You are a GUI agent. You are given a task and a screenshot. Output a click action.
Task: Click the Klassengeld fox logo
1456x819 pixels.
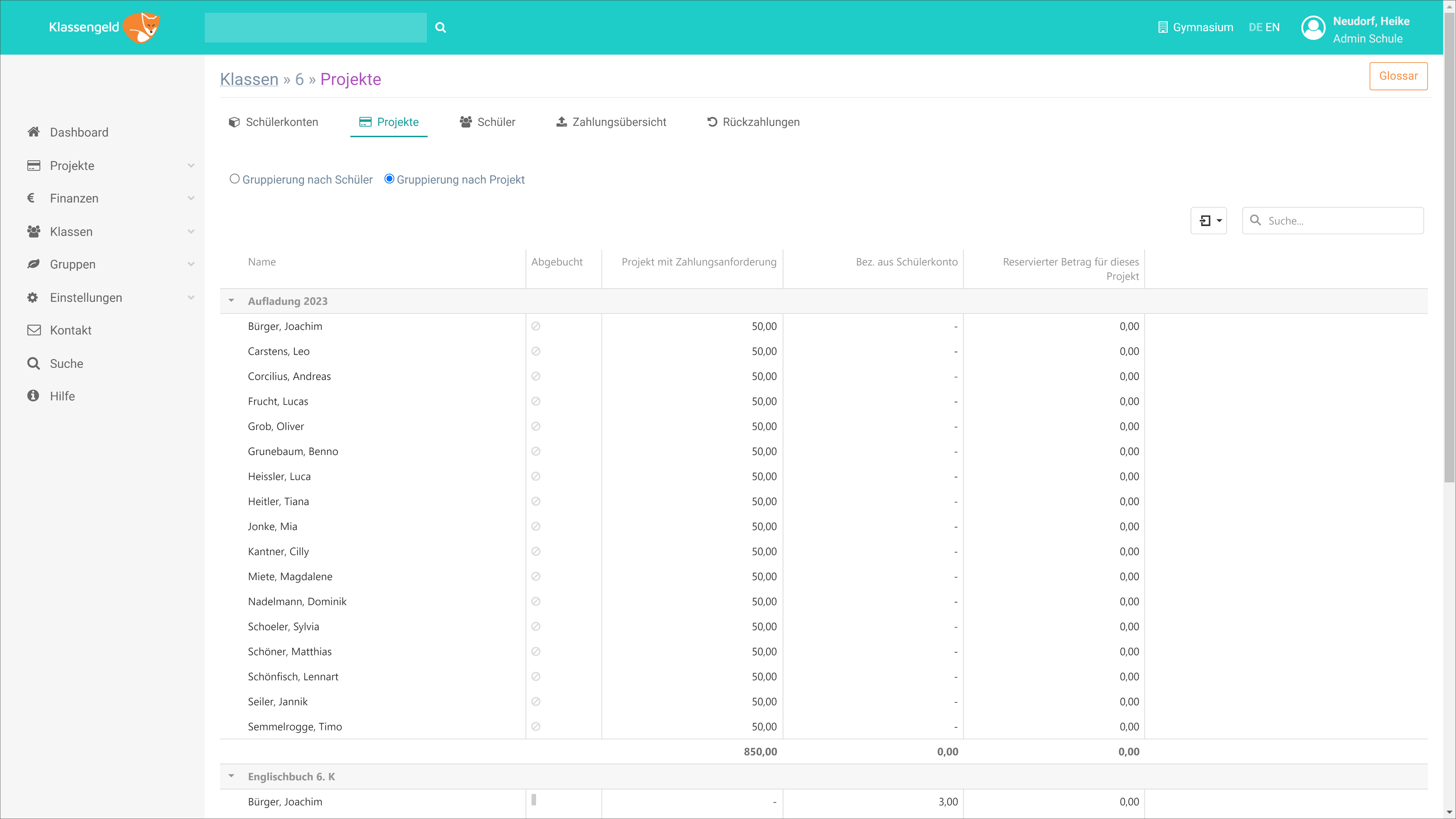142,27
